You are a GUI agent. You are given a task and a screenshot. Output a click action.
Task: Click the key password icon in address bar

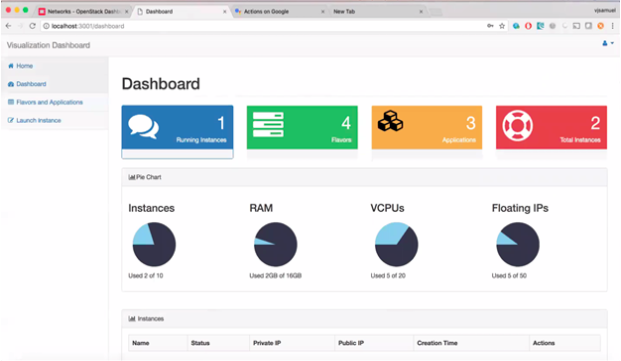coord(490,26)
